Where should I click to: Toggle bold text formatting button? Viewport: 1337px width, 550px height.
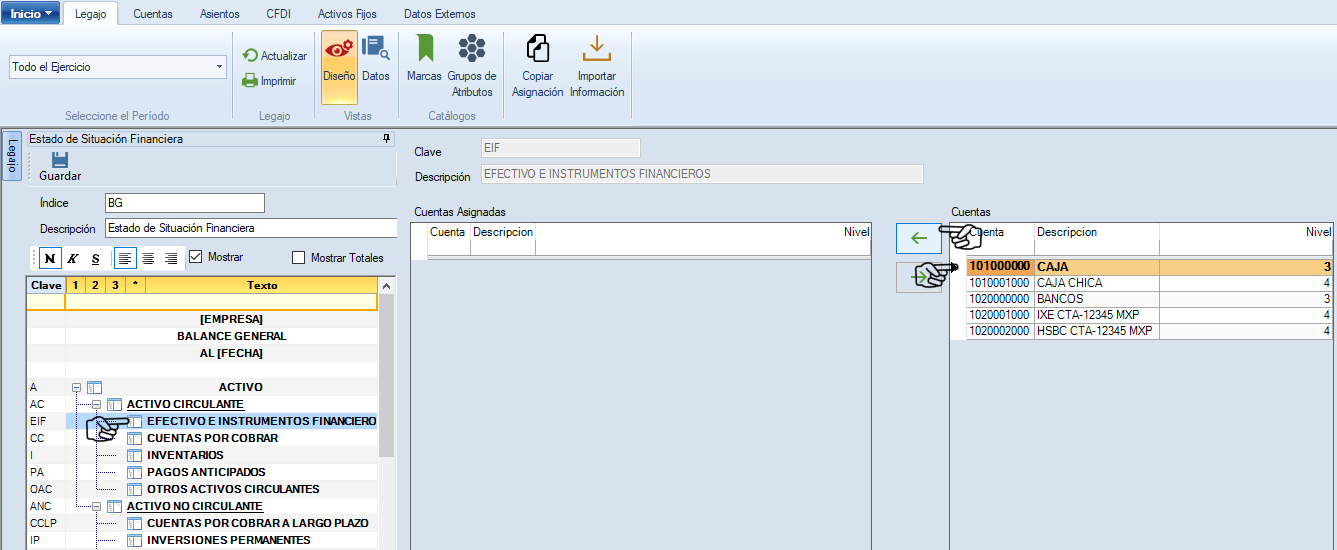coord(49,258)
